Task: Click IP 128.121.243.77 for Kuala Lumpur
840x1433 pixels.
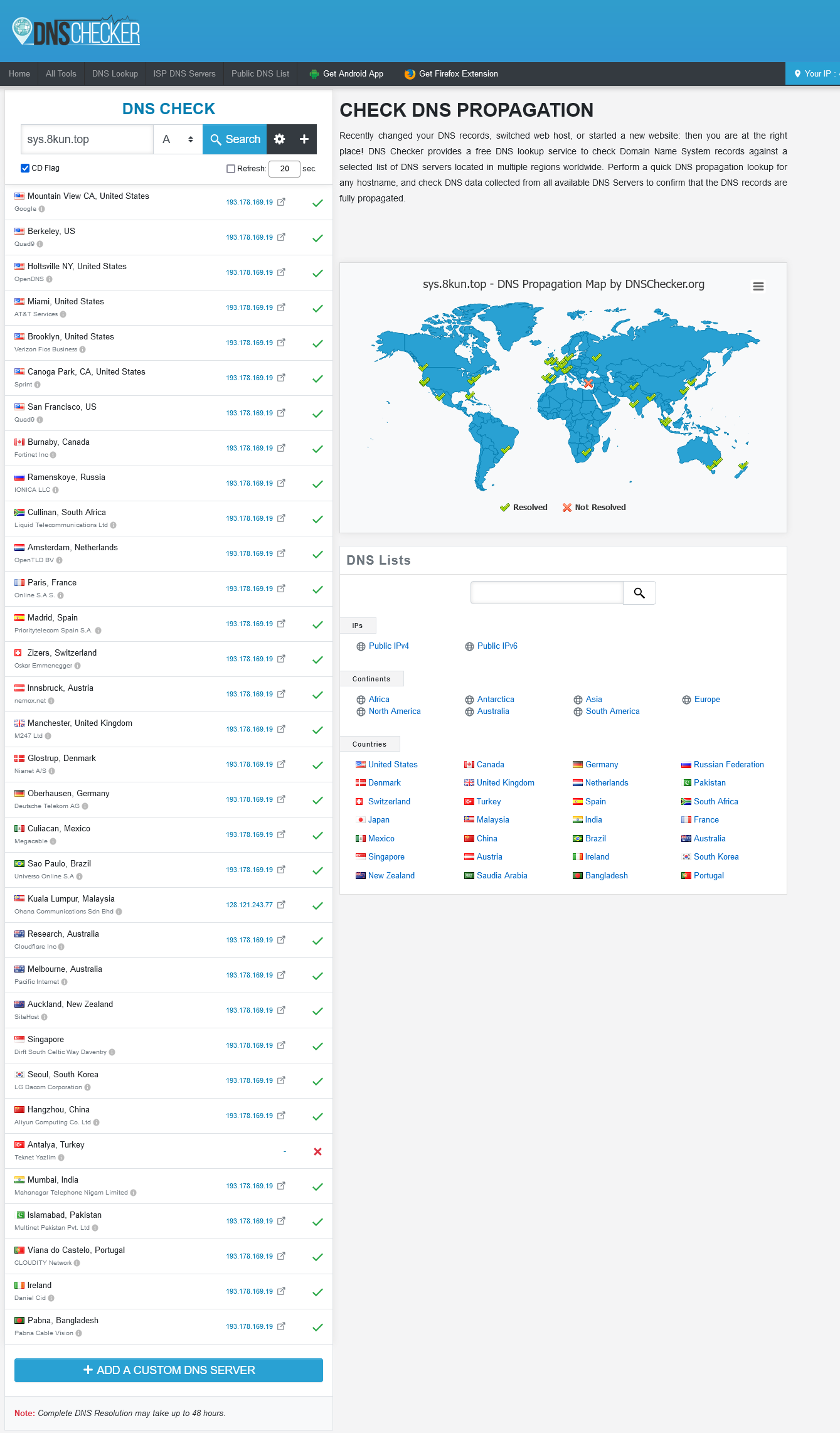Action: pyautogui.click(x=250, y=905)
